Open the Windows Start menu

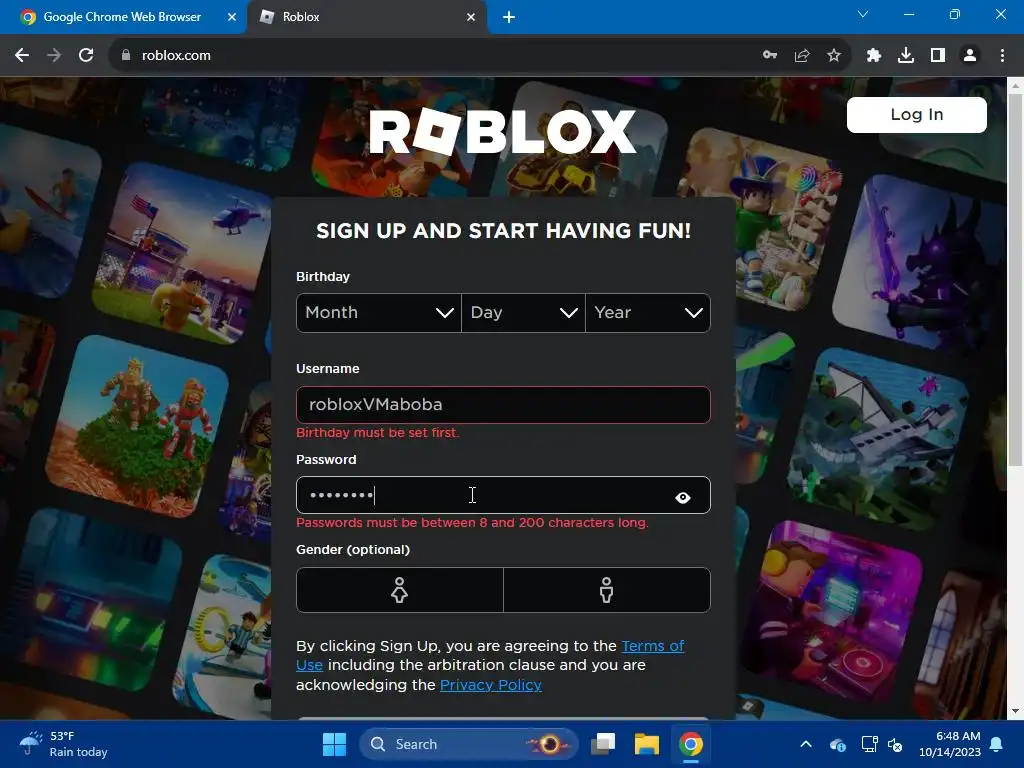tap(334, 744)
